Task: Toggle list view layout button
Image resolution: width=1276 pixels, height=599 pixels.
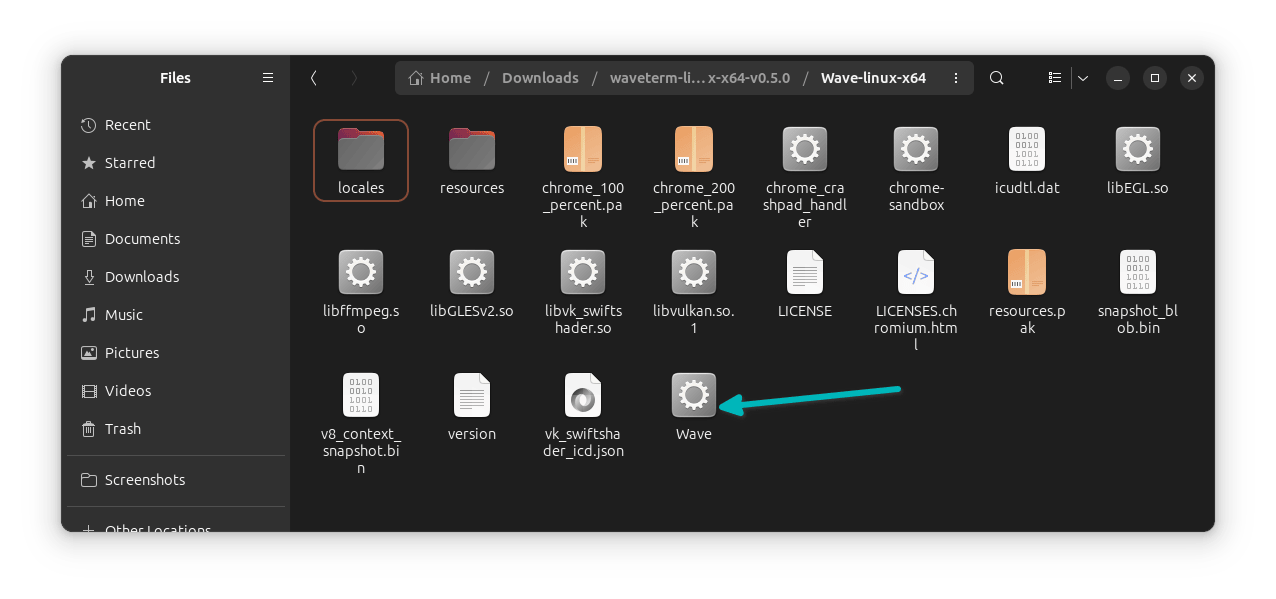Action: 1054,78
